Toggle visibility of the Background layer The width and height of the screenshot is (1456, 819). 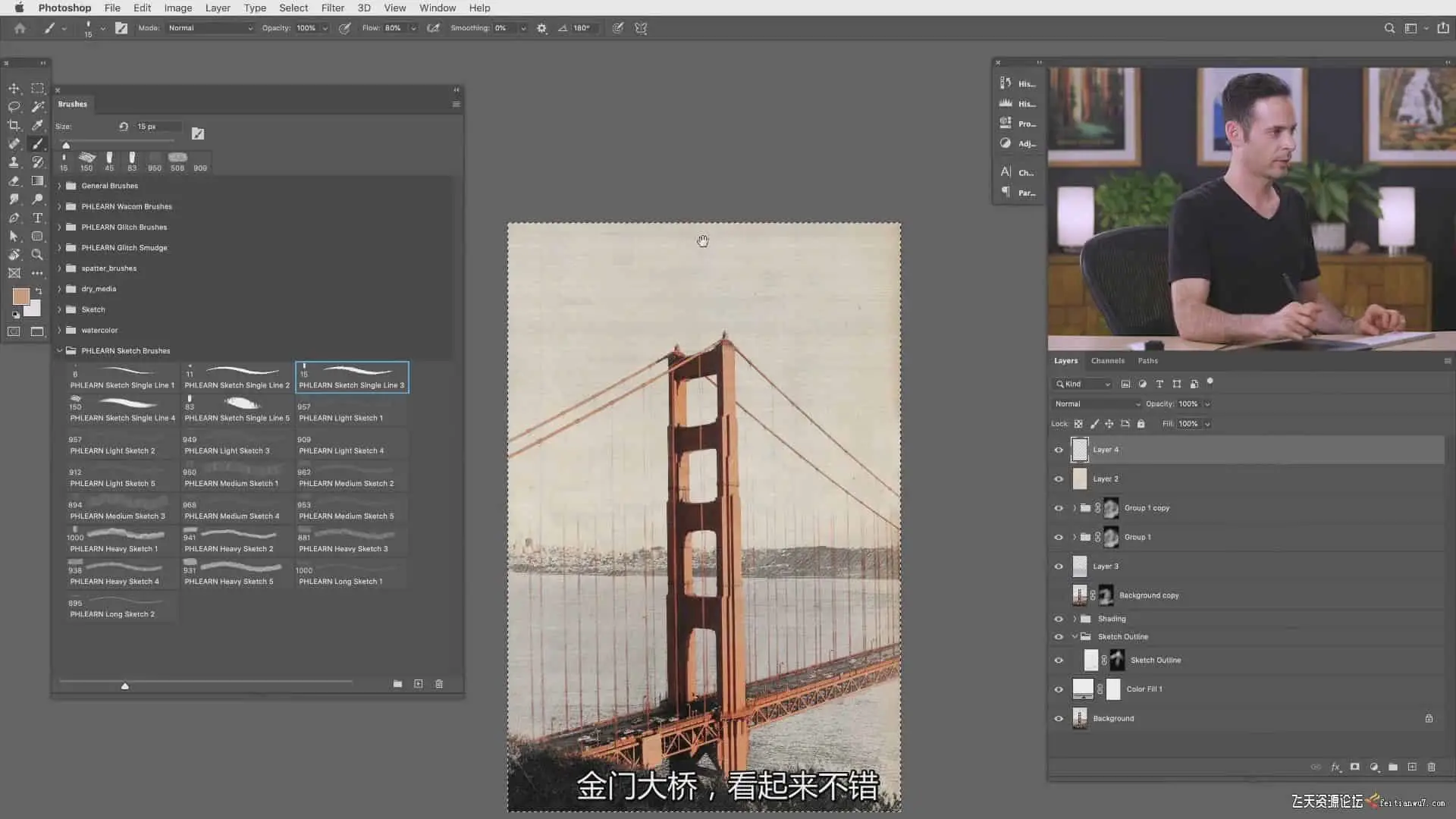[x=1059, y=718]
